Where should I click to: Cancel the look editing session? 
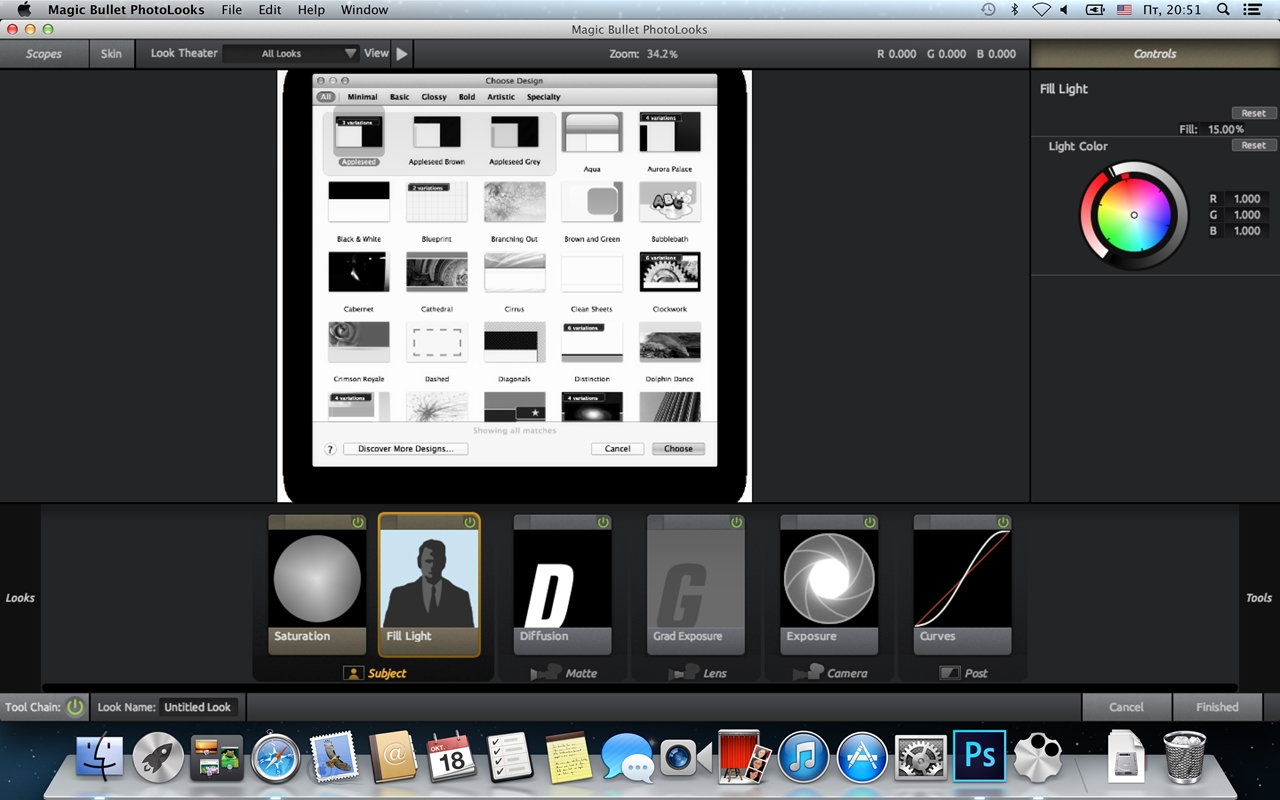pyautogui.click(x=1126, y=707)
